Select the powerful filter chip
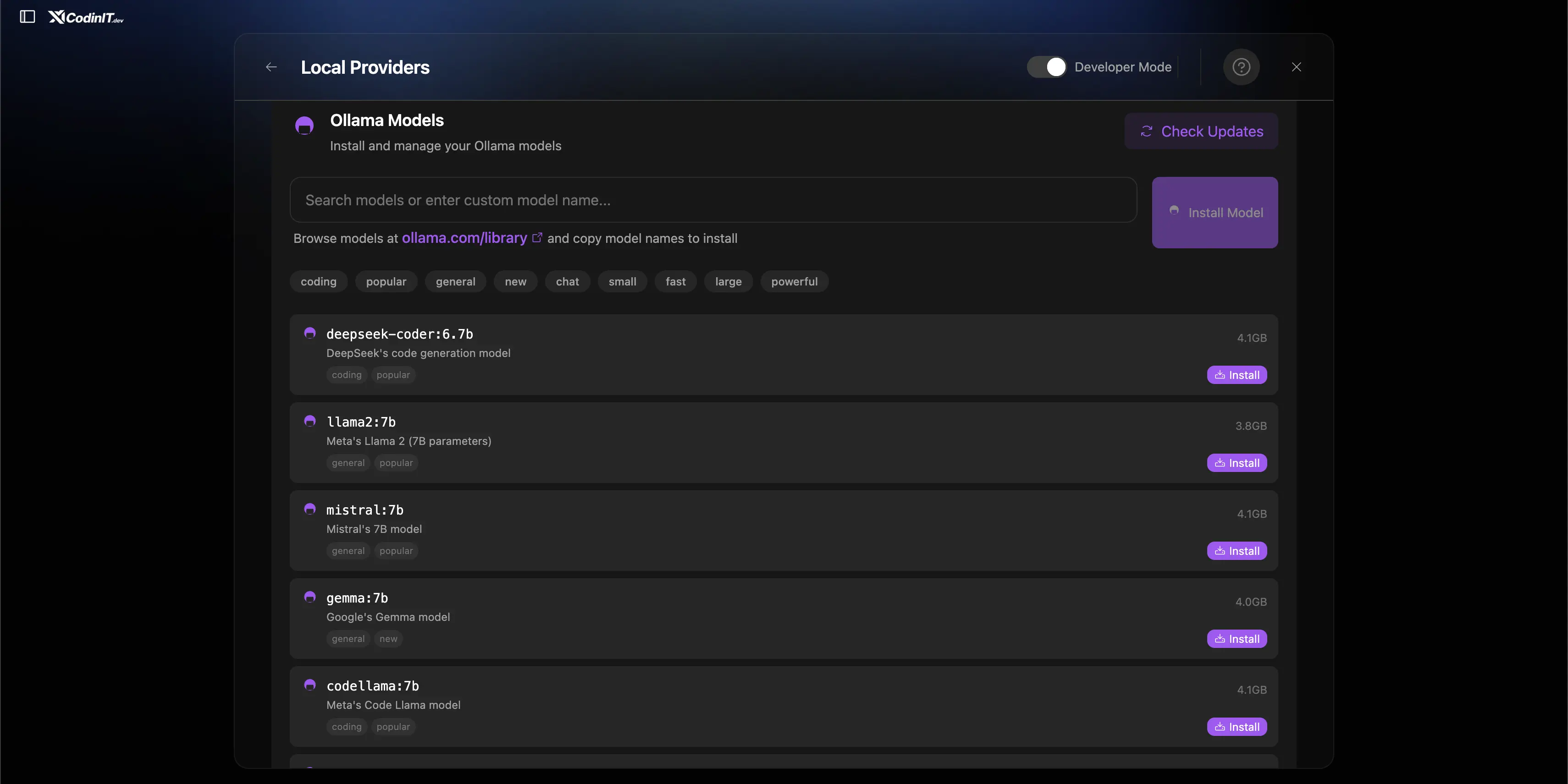This screenshot has height=784, width=1568. (x=794, y=282)
